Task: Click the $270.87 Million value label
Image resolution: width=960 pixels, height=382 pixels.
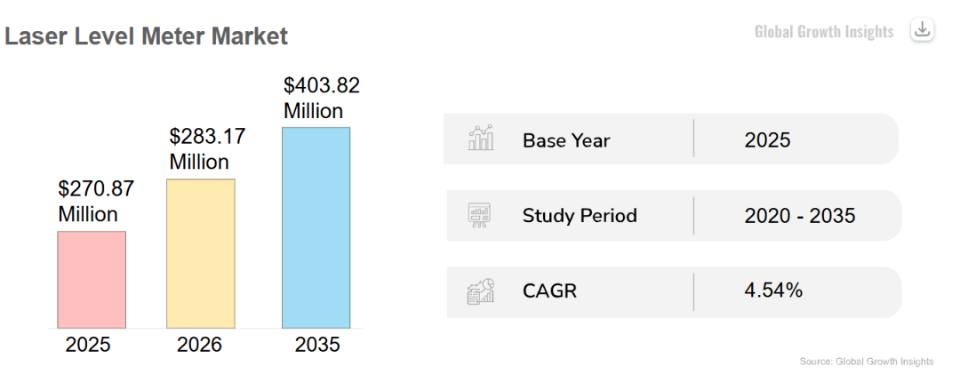Action: [96, 201]
